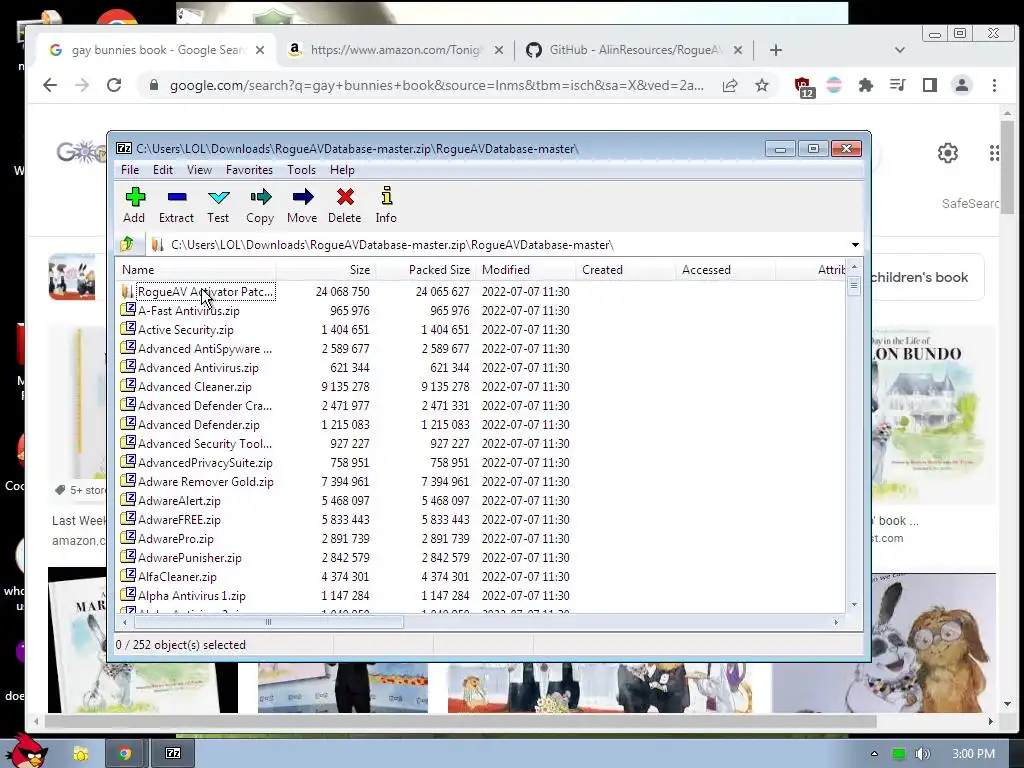Show hidden tray icons arrow
The image size is (1024, 768).
coord(874,754)
